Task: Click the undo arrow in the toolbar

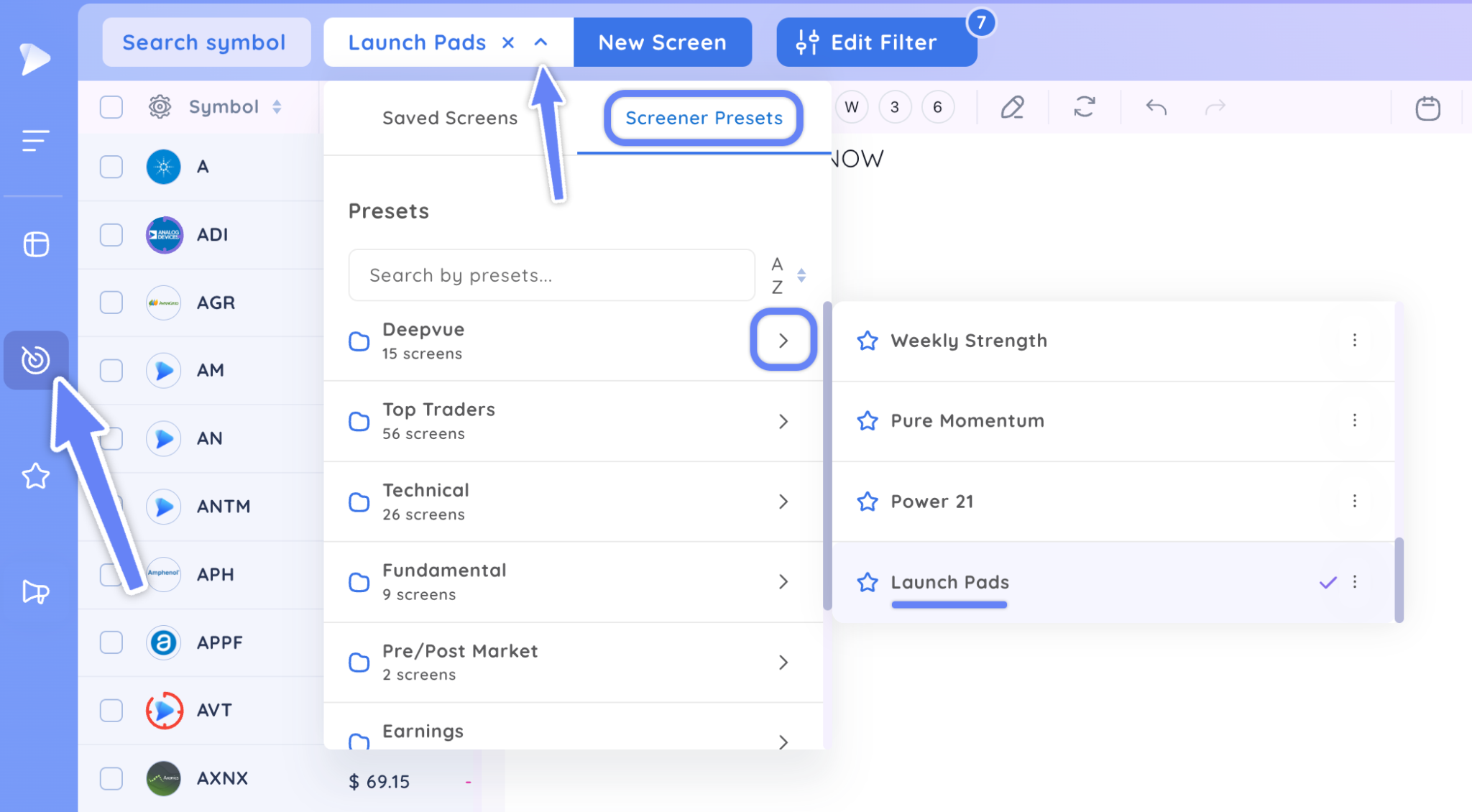Action: 1156,107
